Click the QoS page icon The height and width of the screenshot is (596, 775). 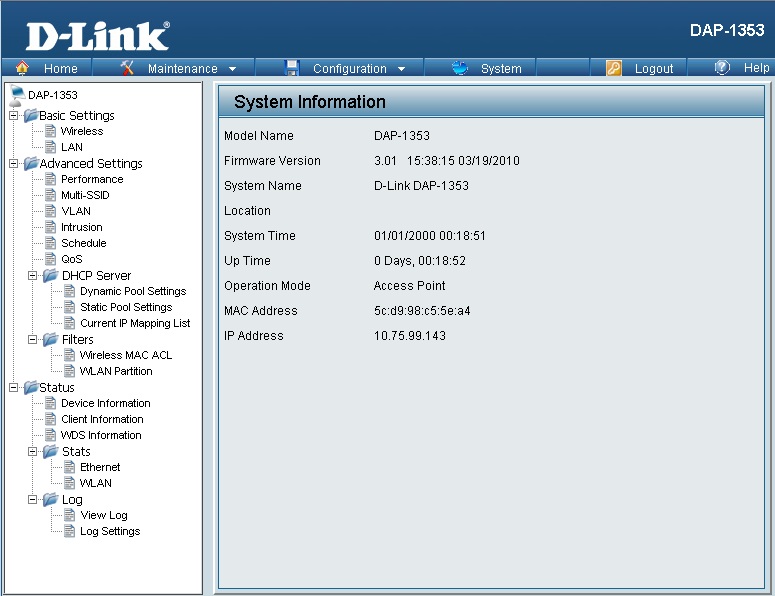tap(50, 258)
